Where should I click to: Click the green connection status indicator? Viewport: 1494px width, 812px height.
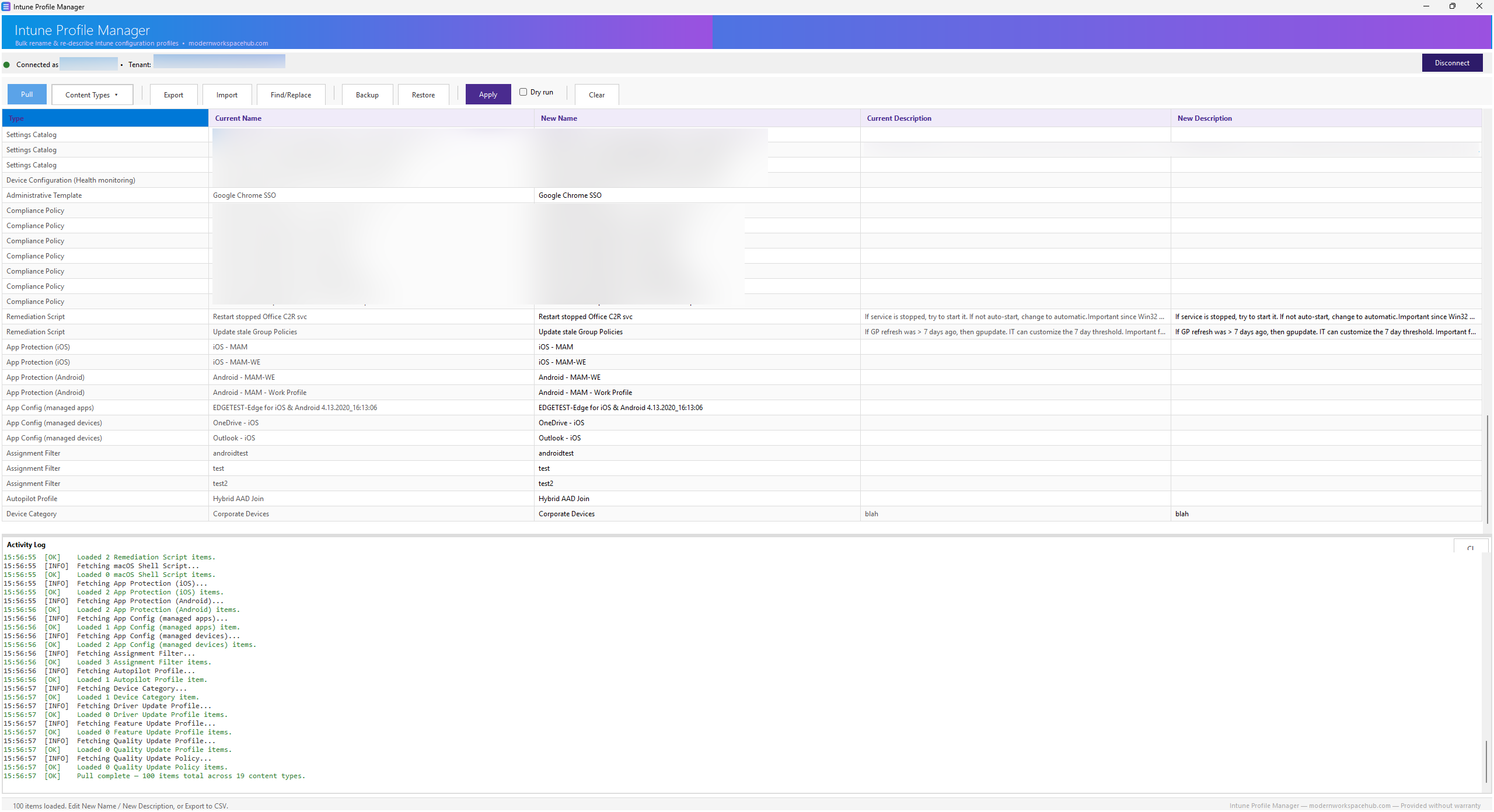6,65
